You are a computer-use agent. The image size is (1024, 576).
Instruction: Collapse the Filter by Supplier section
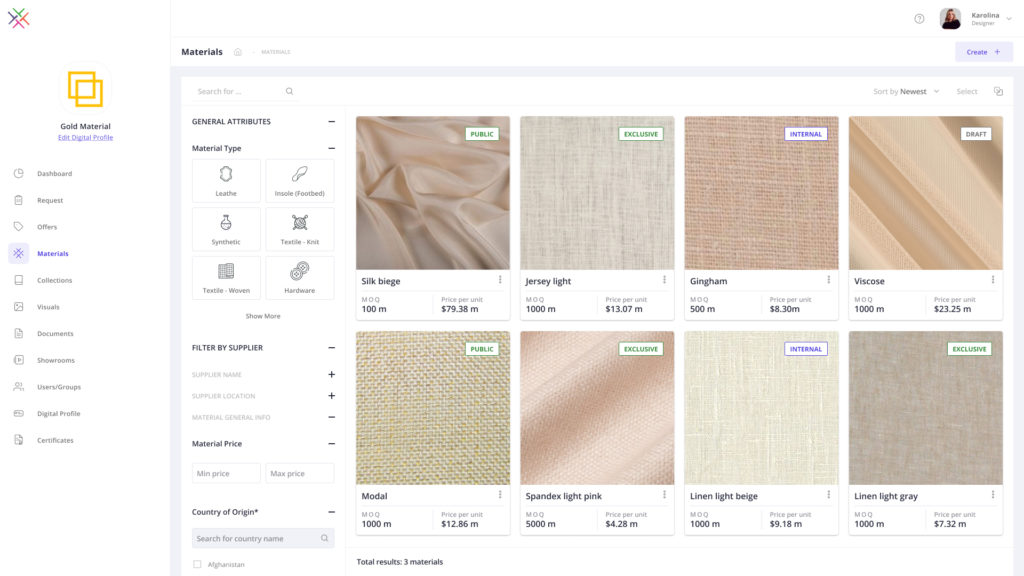click(332, 347)
